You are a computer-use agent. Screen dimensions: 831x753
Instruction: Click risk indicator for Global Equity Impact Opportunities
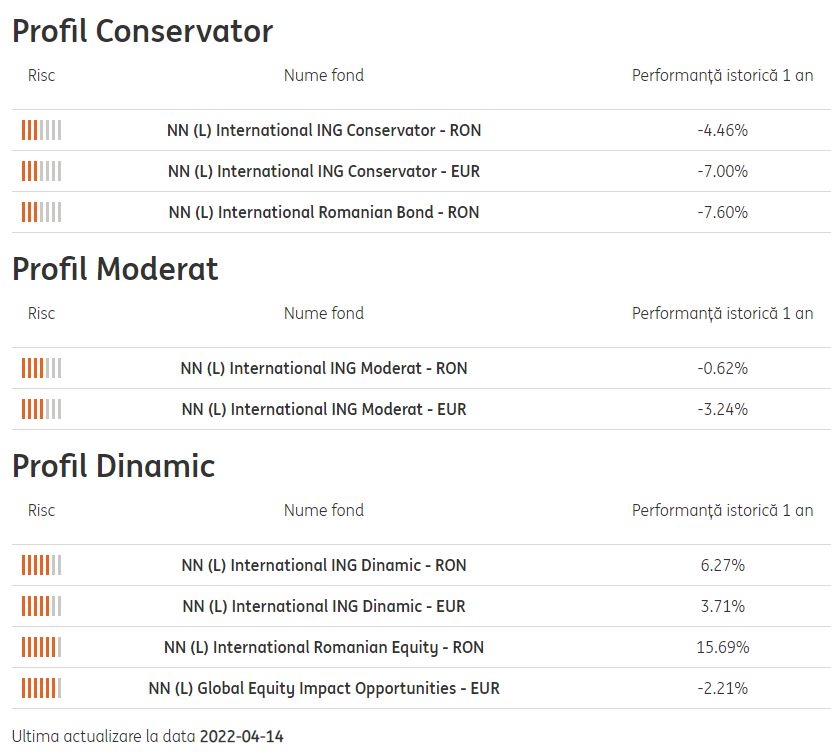41,688
